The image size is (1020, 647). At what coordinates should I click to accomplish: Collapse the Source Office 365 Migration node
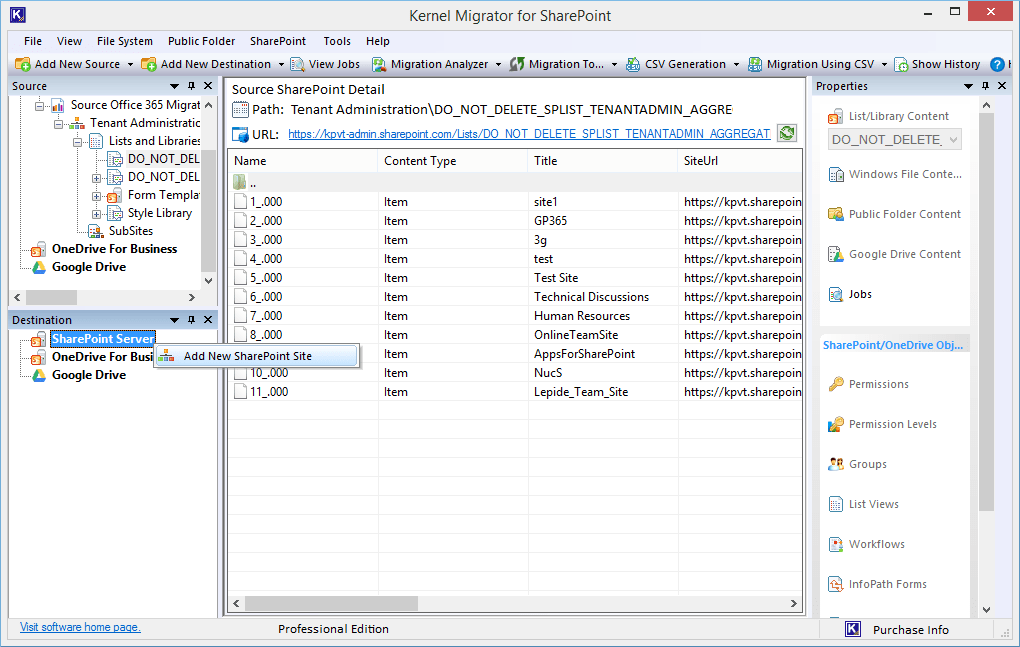[x=40, y=105]
